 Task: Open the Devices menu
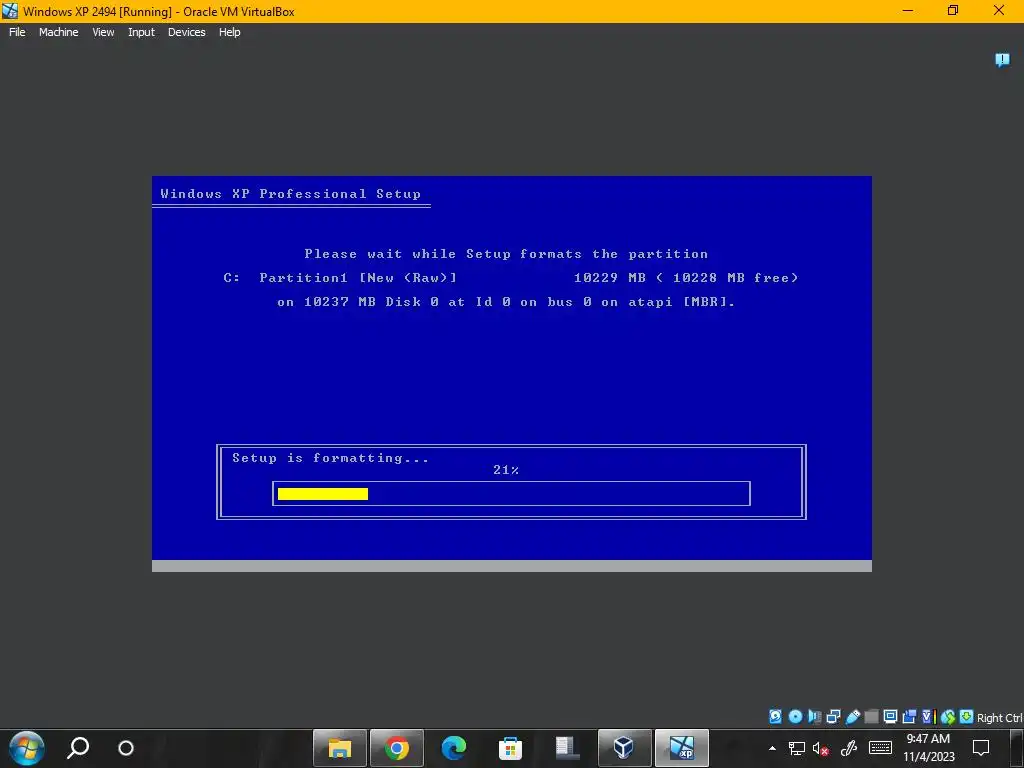[187, 32]
